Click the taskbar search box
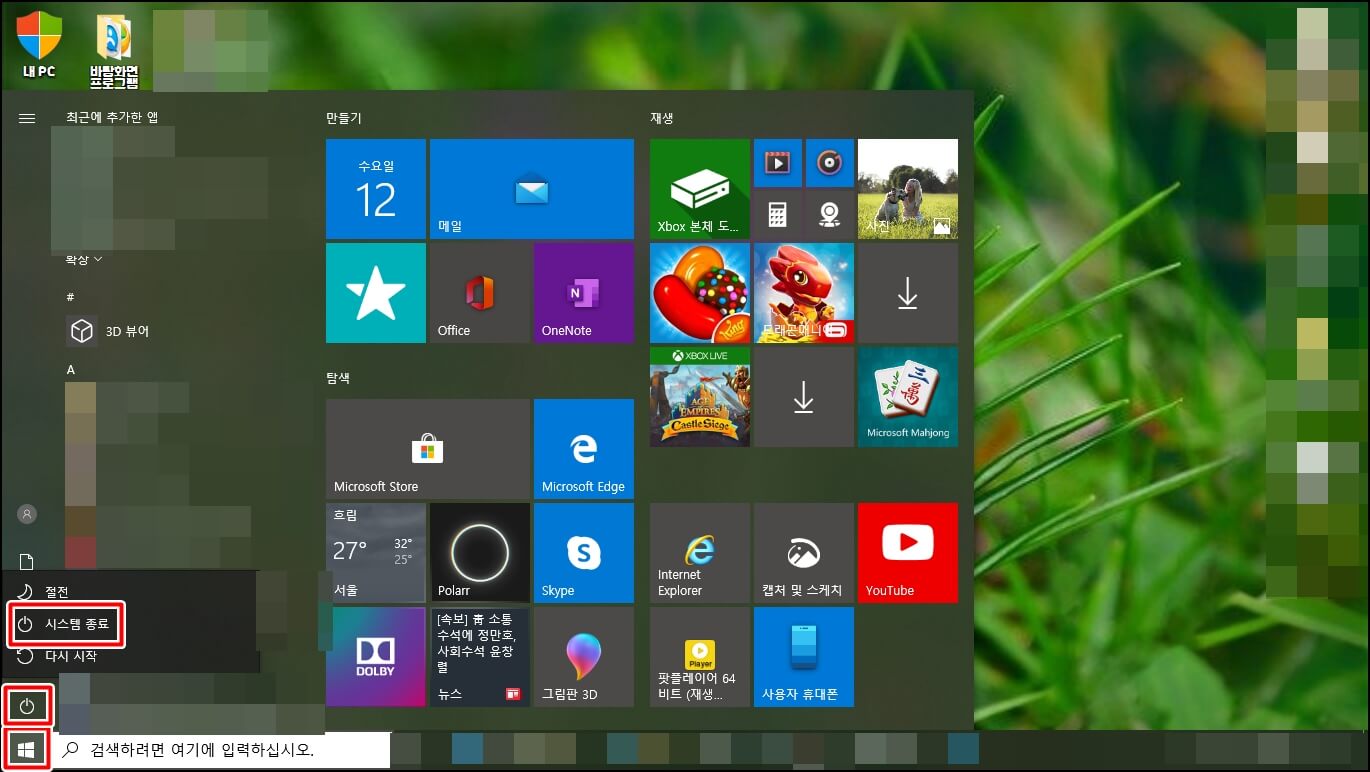The width and height of the screenshot is (1370, 772). [x=221, y=749]
